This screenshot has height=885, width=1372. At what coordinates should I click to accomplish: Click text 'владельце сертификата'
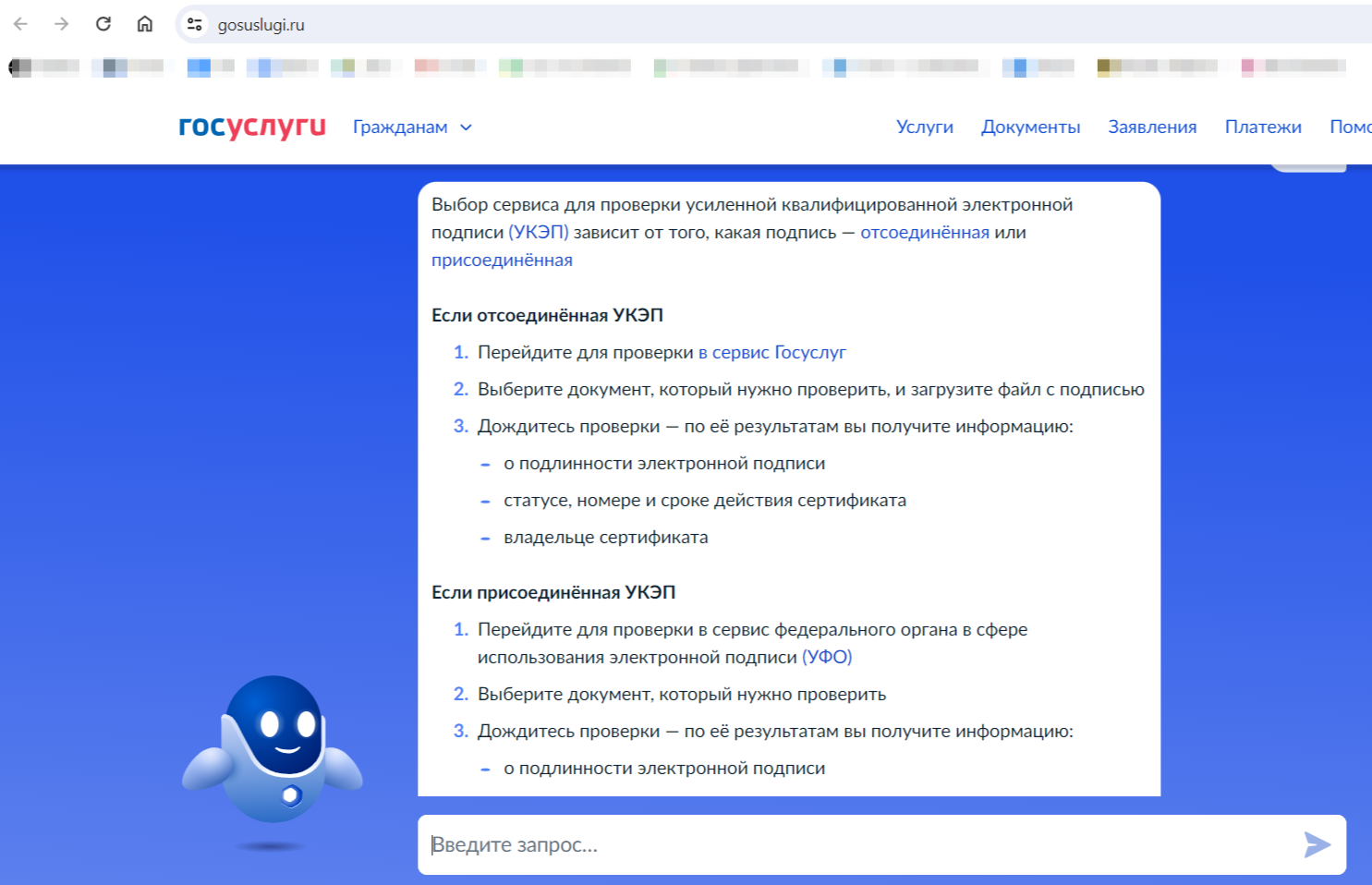(x=606, y=538)
